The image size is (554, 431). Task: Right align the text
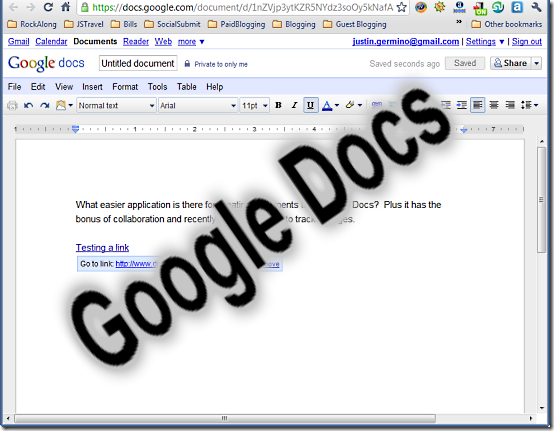(510, 105)
